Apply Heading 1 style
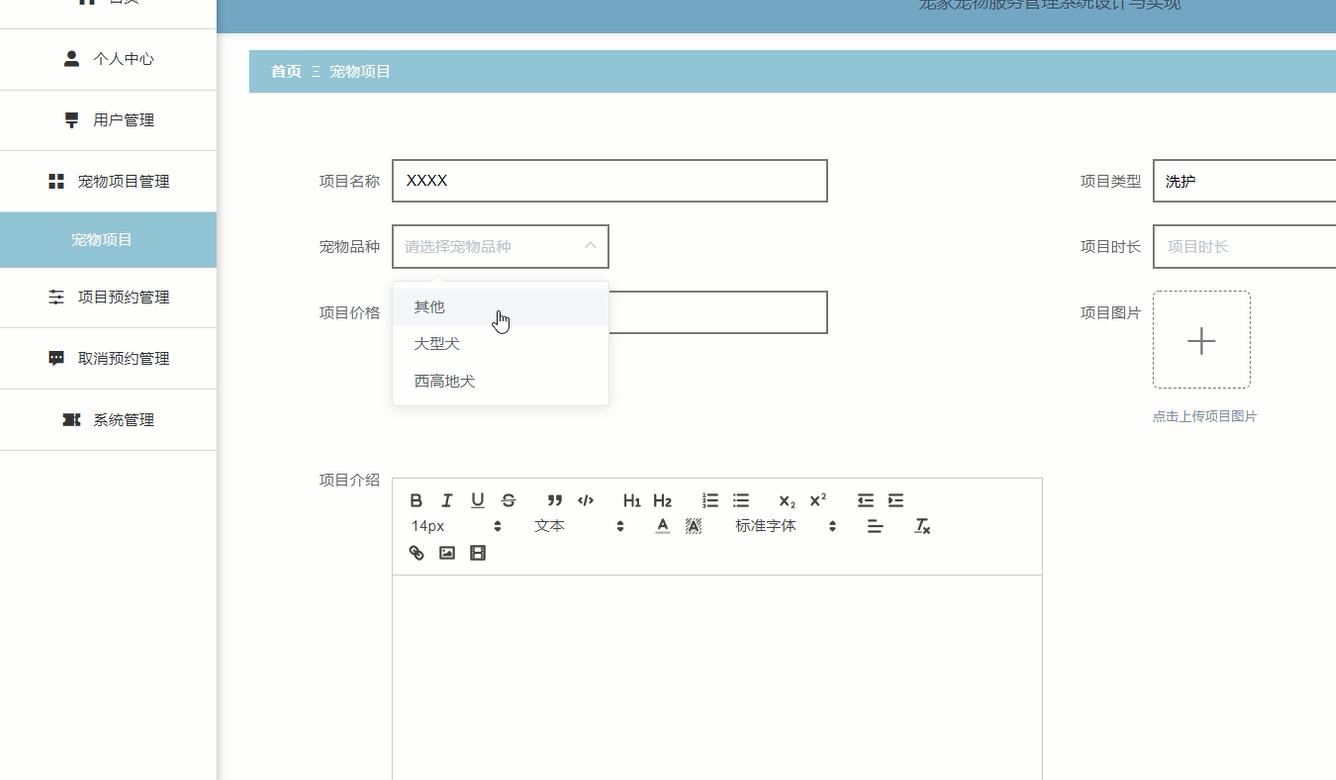The image size is (1336, 780). coord(631,500)
